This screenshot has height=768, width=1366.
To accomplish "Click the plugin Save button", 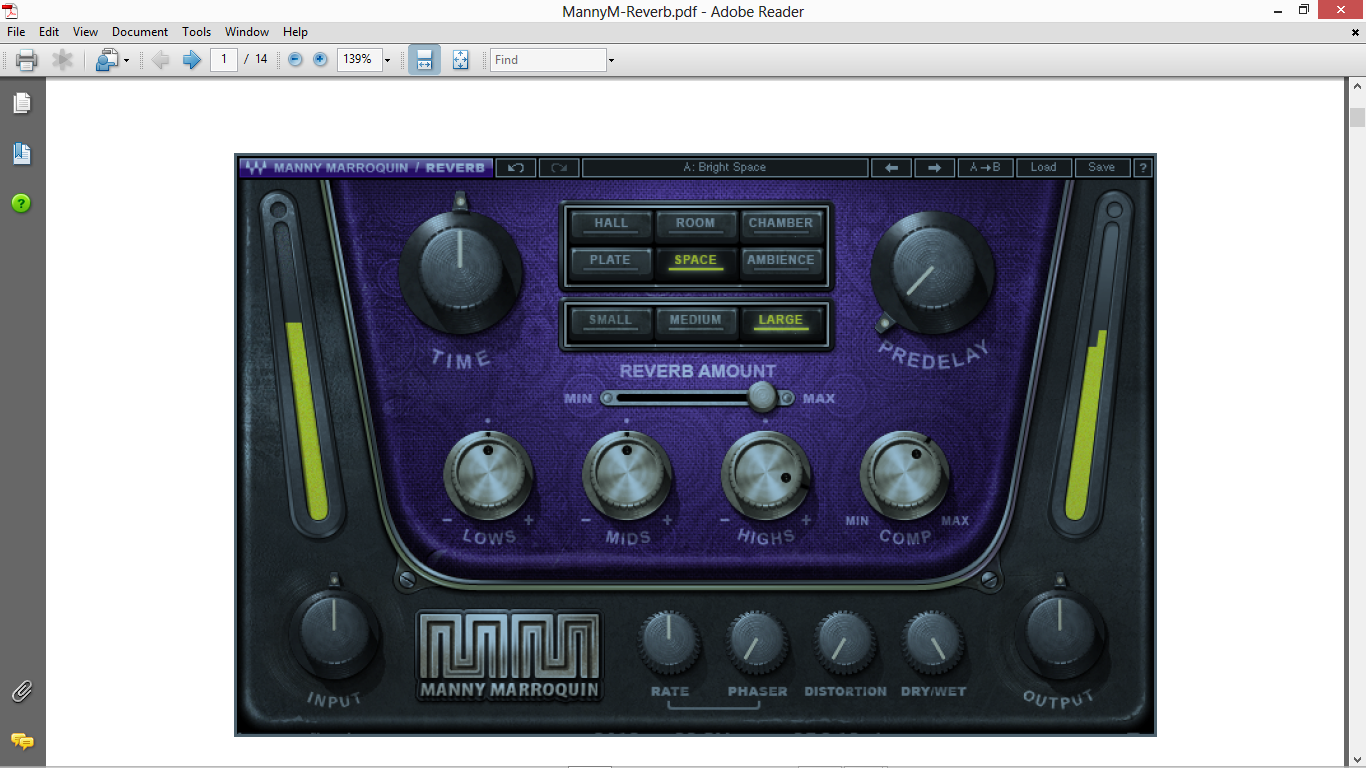I will (x=1102, y=167).
